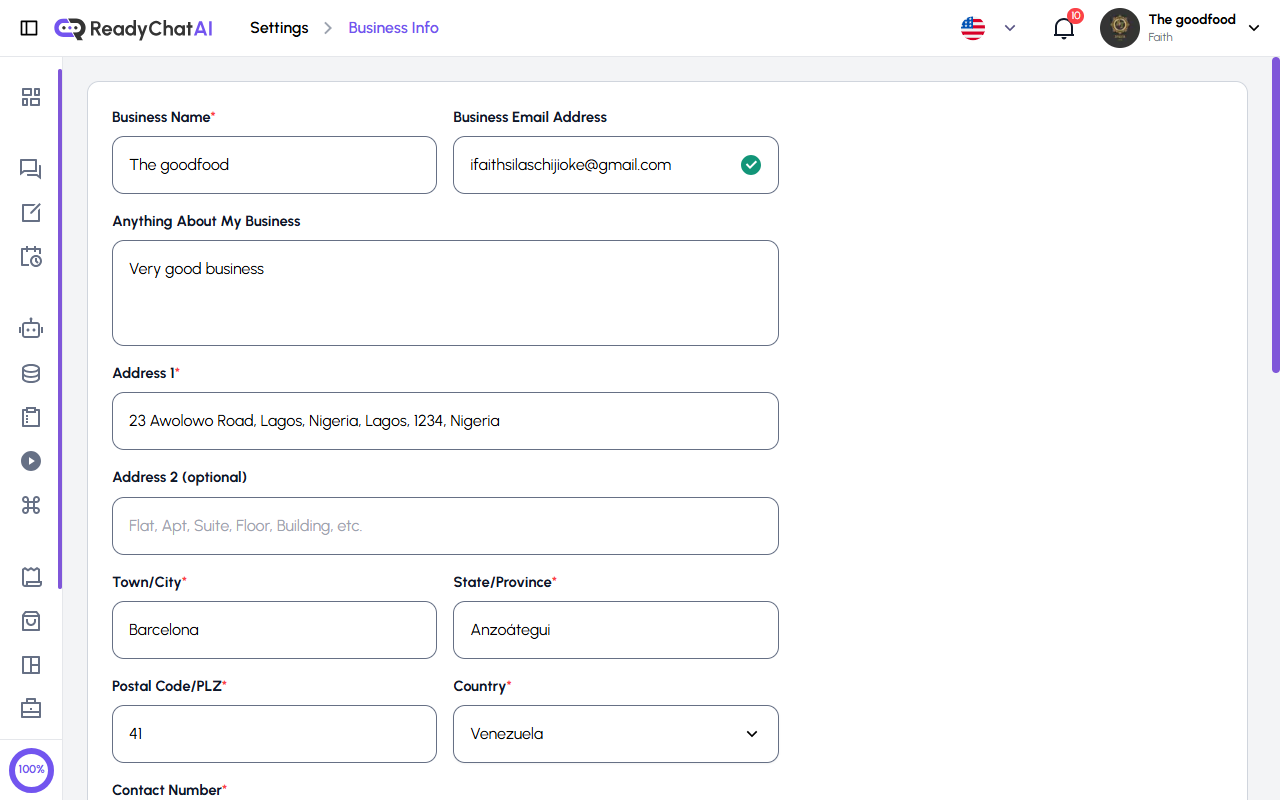Select the chat conversations icon
The image size is (1280, 800).
[31, 169]
